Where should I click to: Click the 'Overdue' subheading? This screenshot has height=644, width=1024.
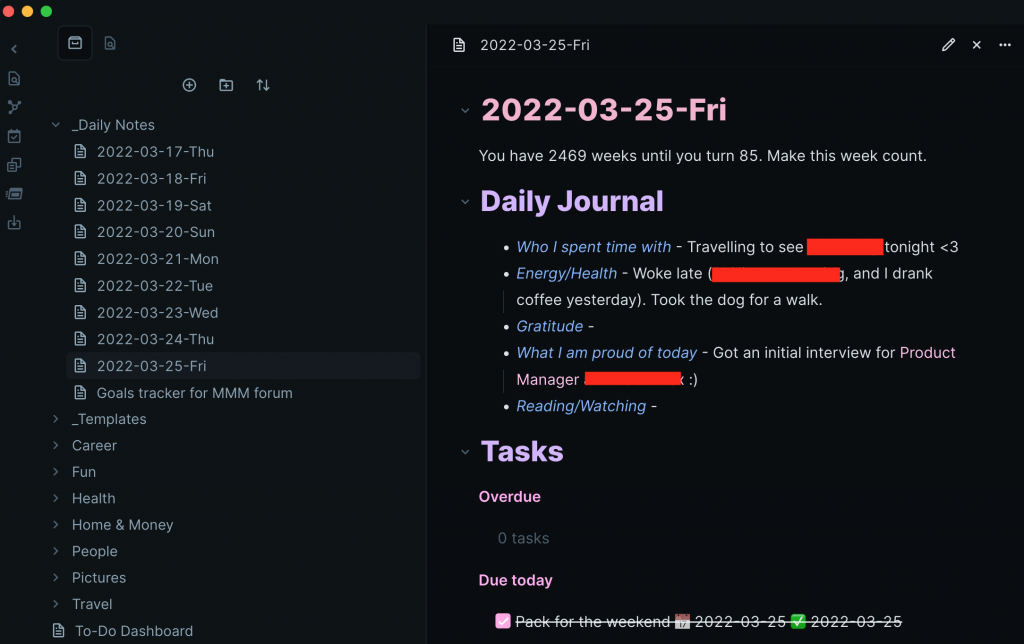(x=509, y=496)
